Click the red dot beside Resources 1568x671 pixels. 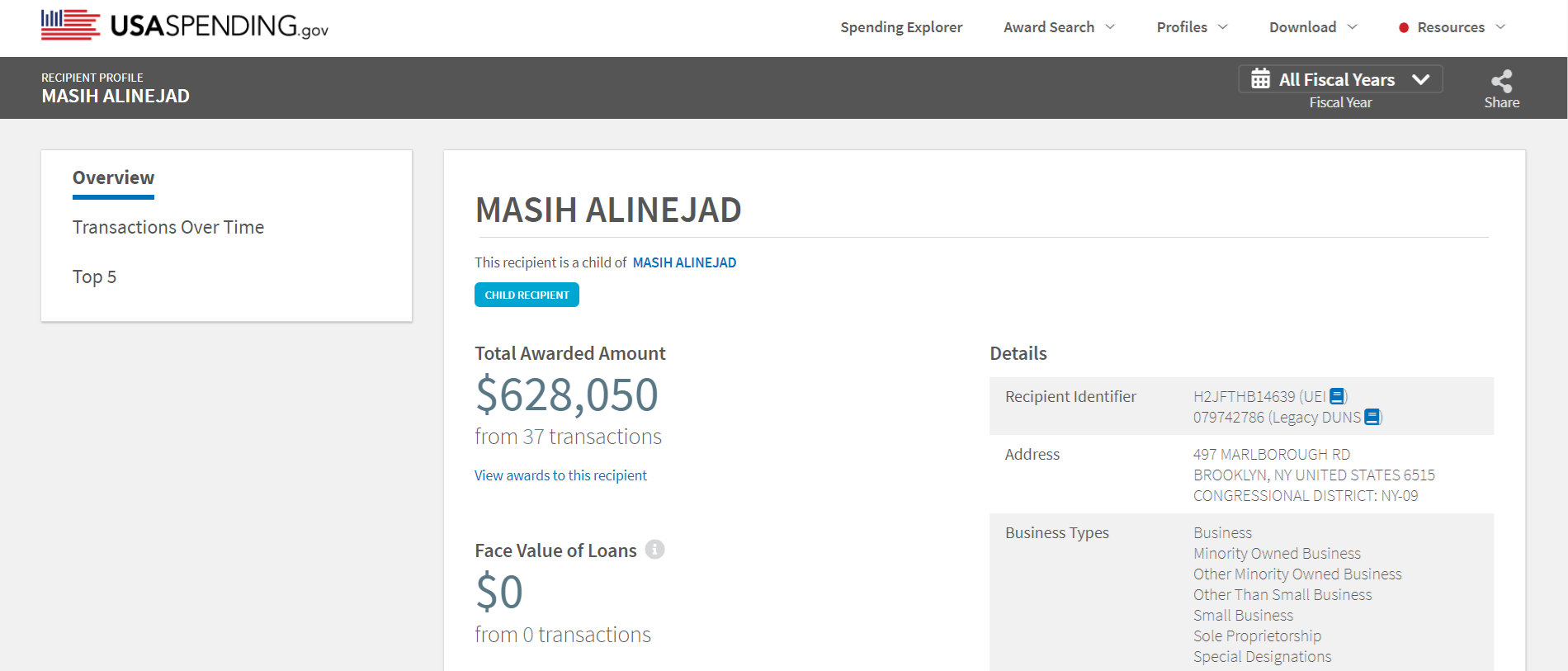1403,28
